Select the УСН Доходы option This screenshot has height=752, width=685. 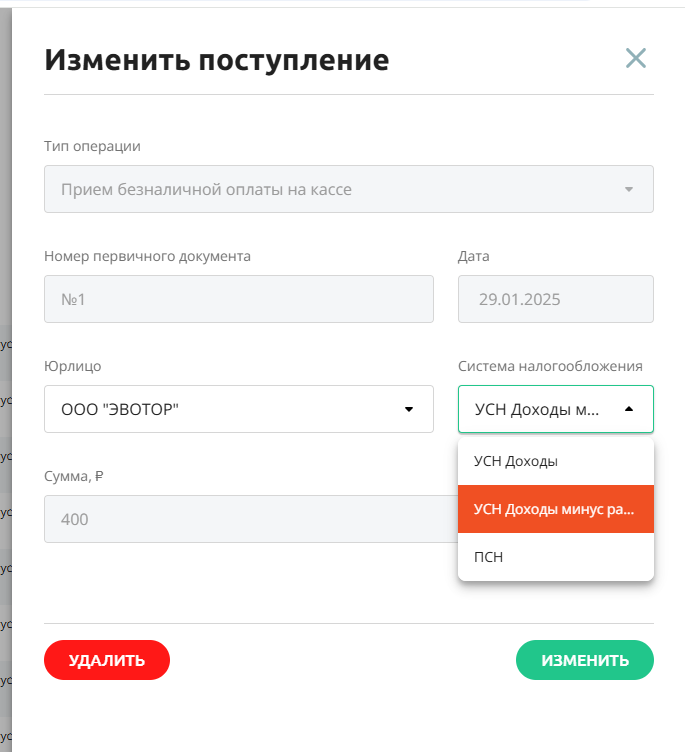pyautogui.click(x=555, y=461)
